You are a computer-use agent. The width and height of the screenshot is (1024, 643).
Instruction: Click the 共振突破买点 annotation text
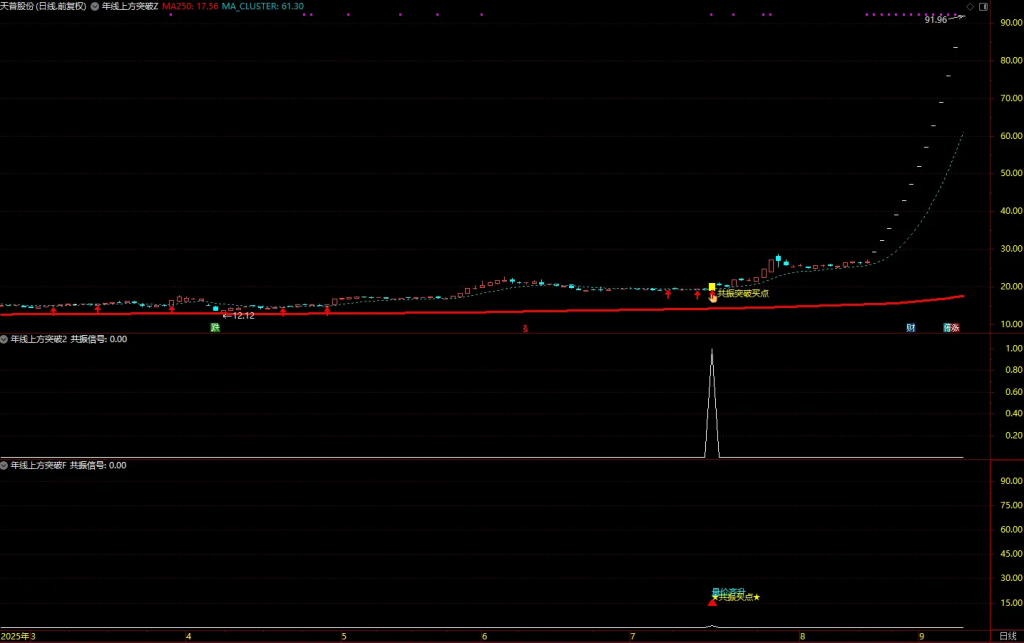pyautogui.click(x=744, y=293)
